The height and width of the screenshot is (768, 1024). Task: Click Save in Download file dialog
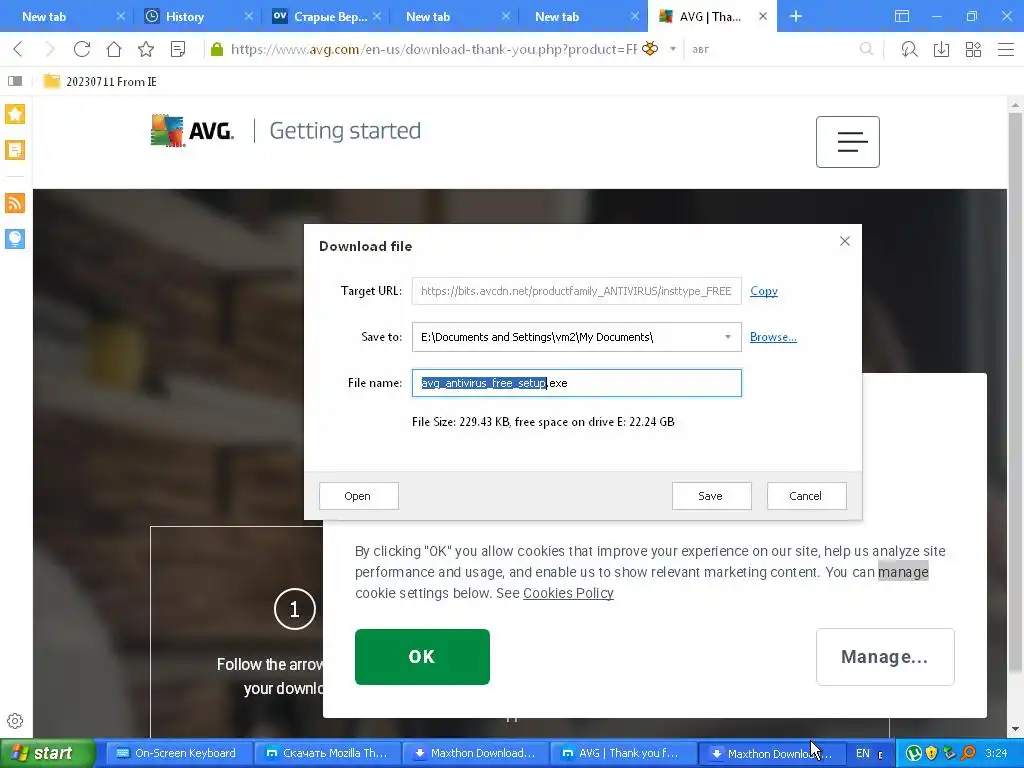pos(711,496)
